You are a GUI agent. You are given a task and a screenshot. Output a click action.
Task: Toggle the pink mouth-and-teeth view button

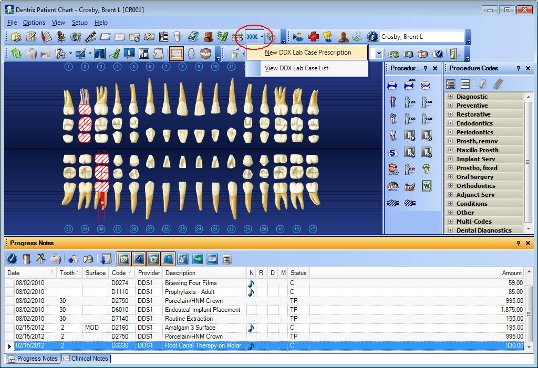pyautogui.click(x=206, y=54)
